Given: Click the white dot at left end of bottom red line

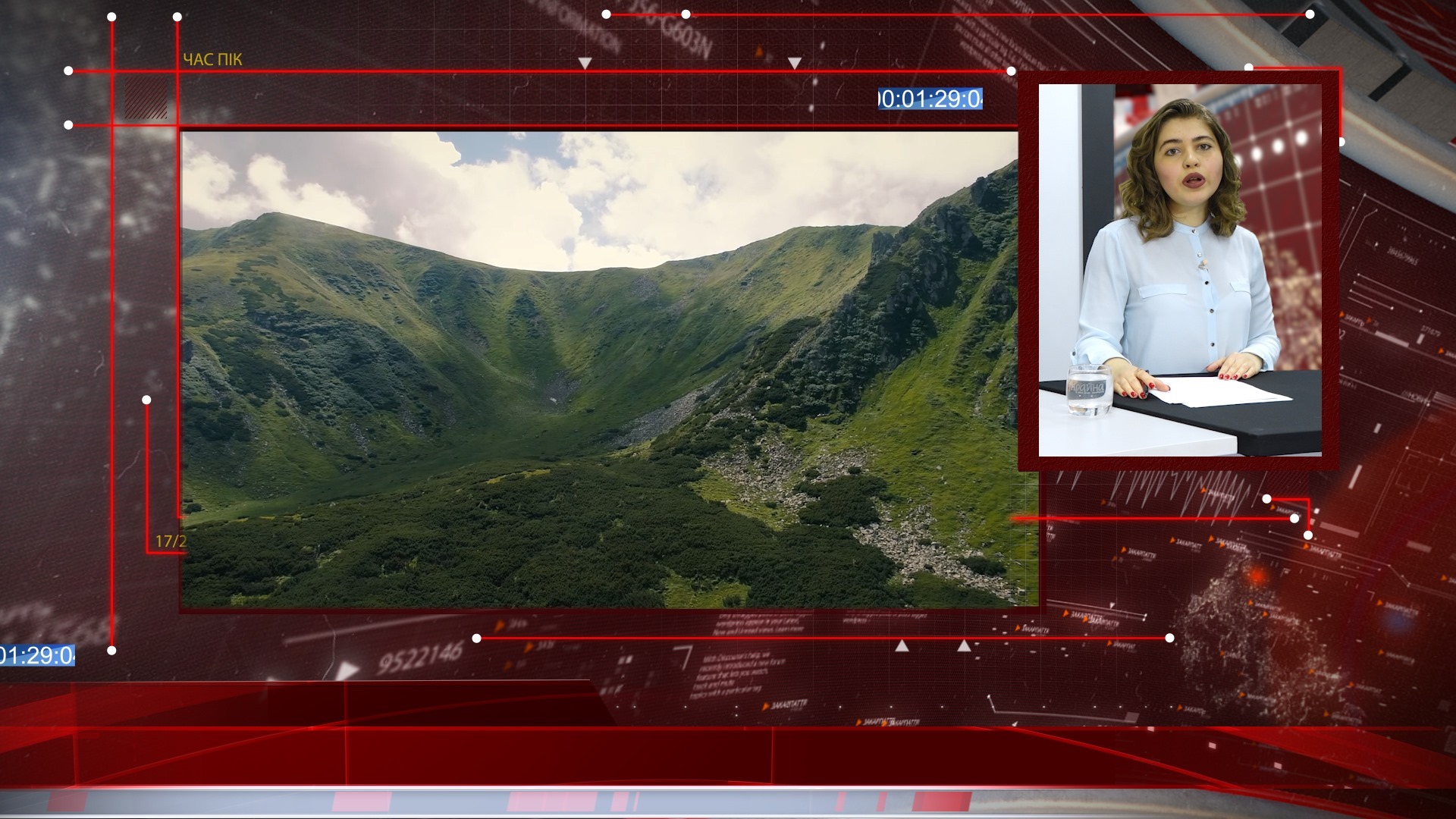Looking at the screenshot, I should point(476,639).
